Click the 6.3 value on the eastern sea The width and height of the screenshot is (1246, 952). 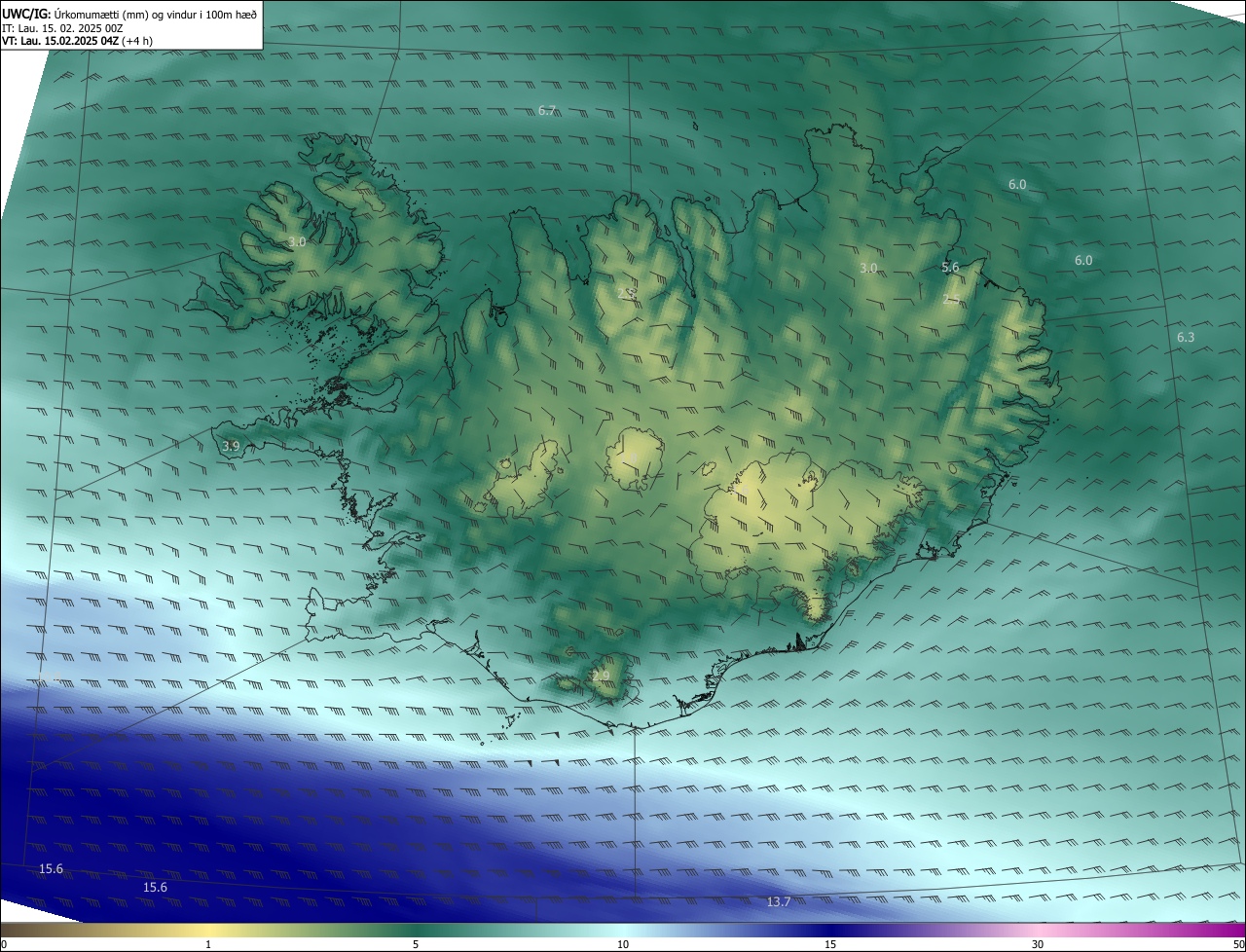1186,338
